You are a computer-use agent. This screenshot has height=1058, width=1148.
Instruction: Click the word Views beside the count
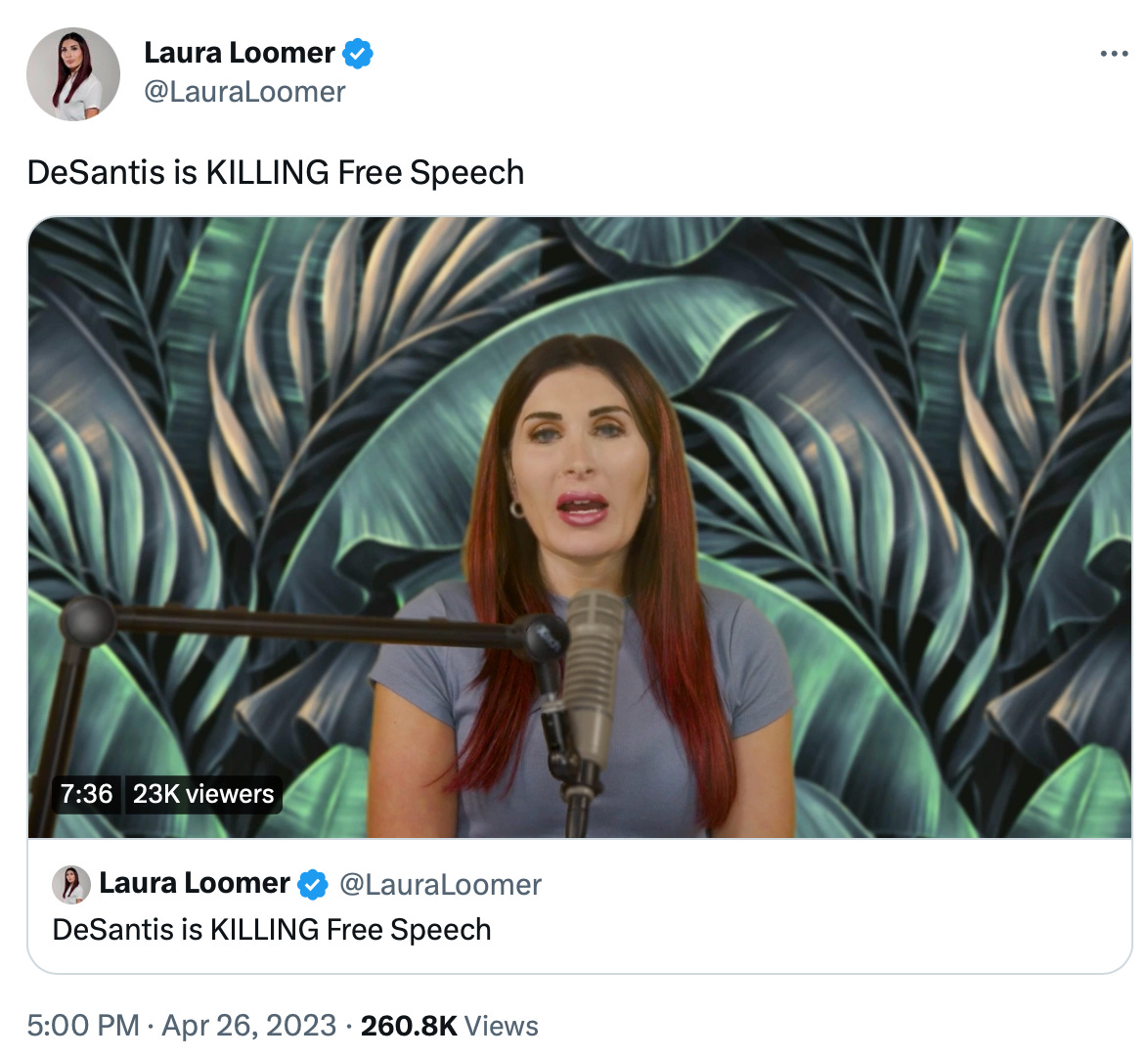pyautogui.click(x=502, y=1026)
